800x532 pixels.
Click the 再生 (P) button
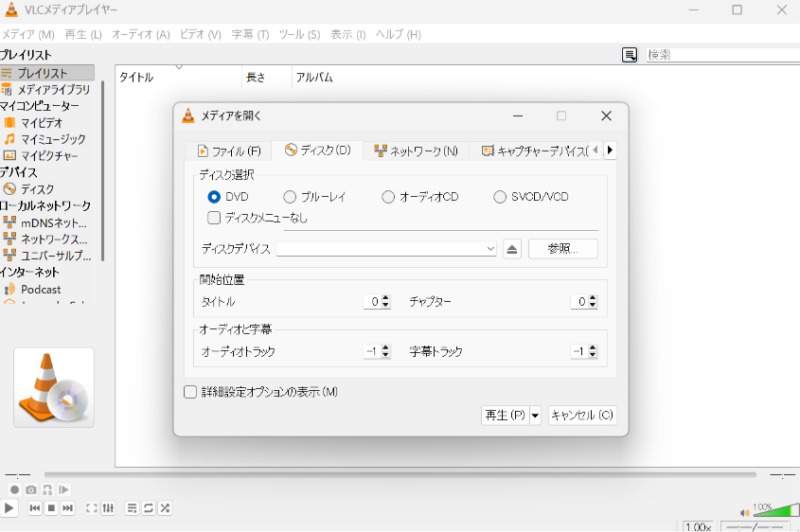(x=505, y=415)
